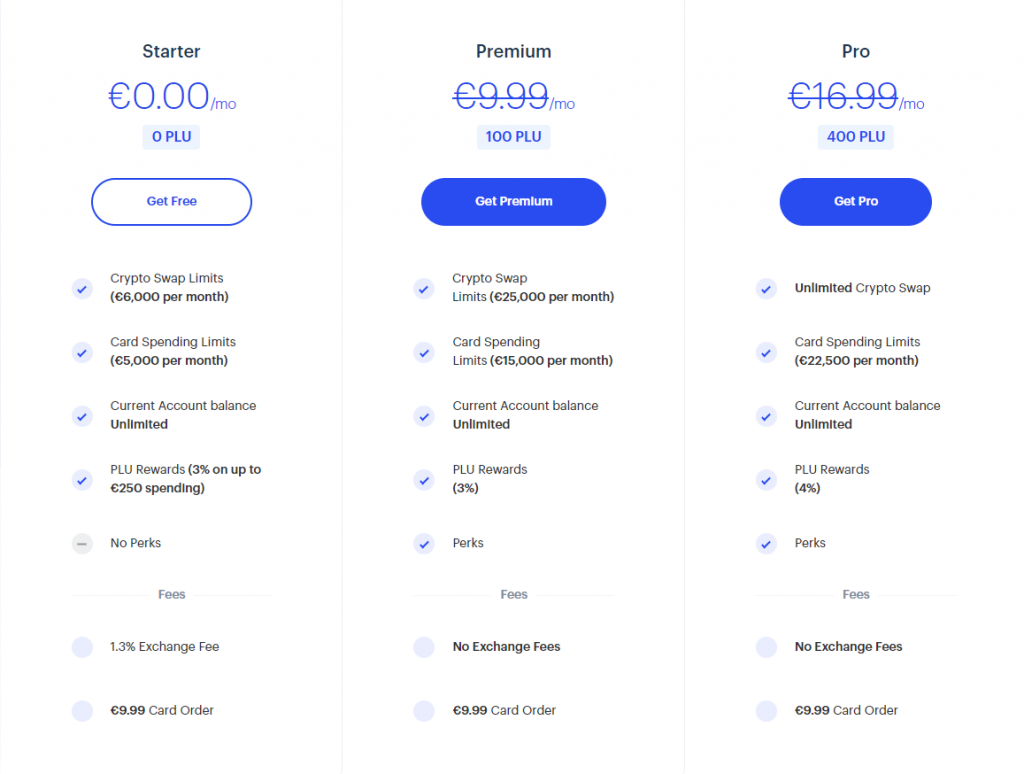Viewport: 1024px width, 774px height.
Task: Click the crossed-out €16.99 price
Action: click(843, 96)
